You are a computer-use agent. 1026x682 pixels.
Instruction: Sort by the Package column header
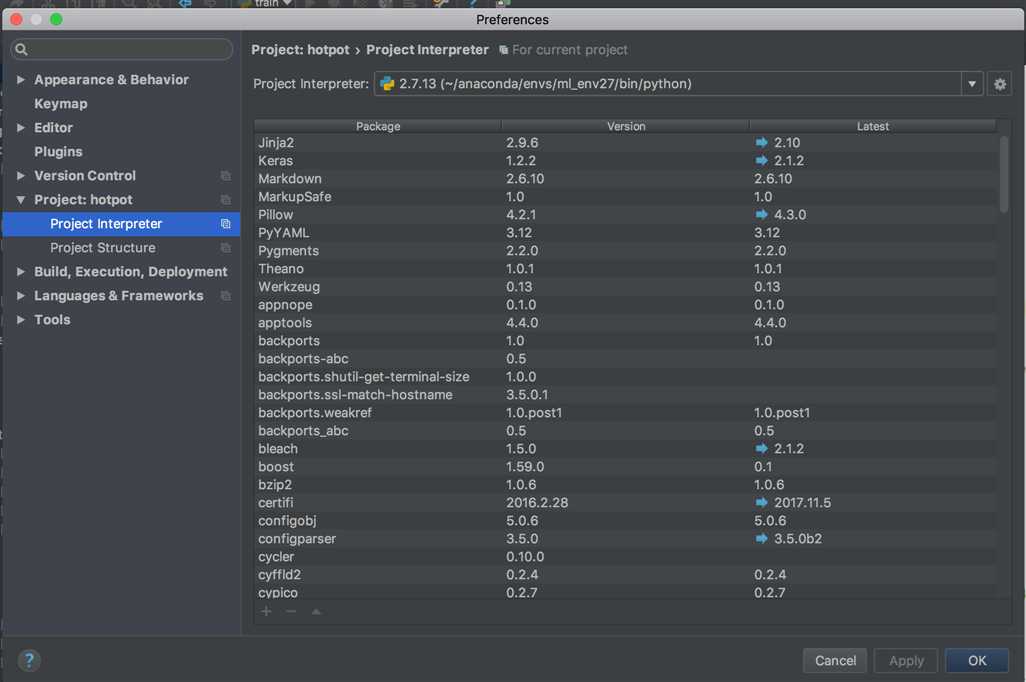coord(378,126)
